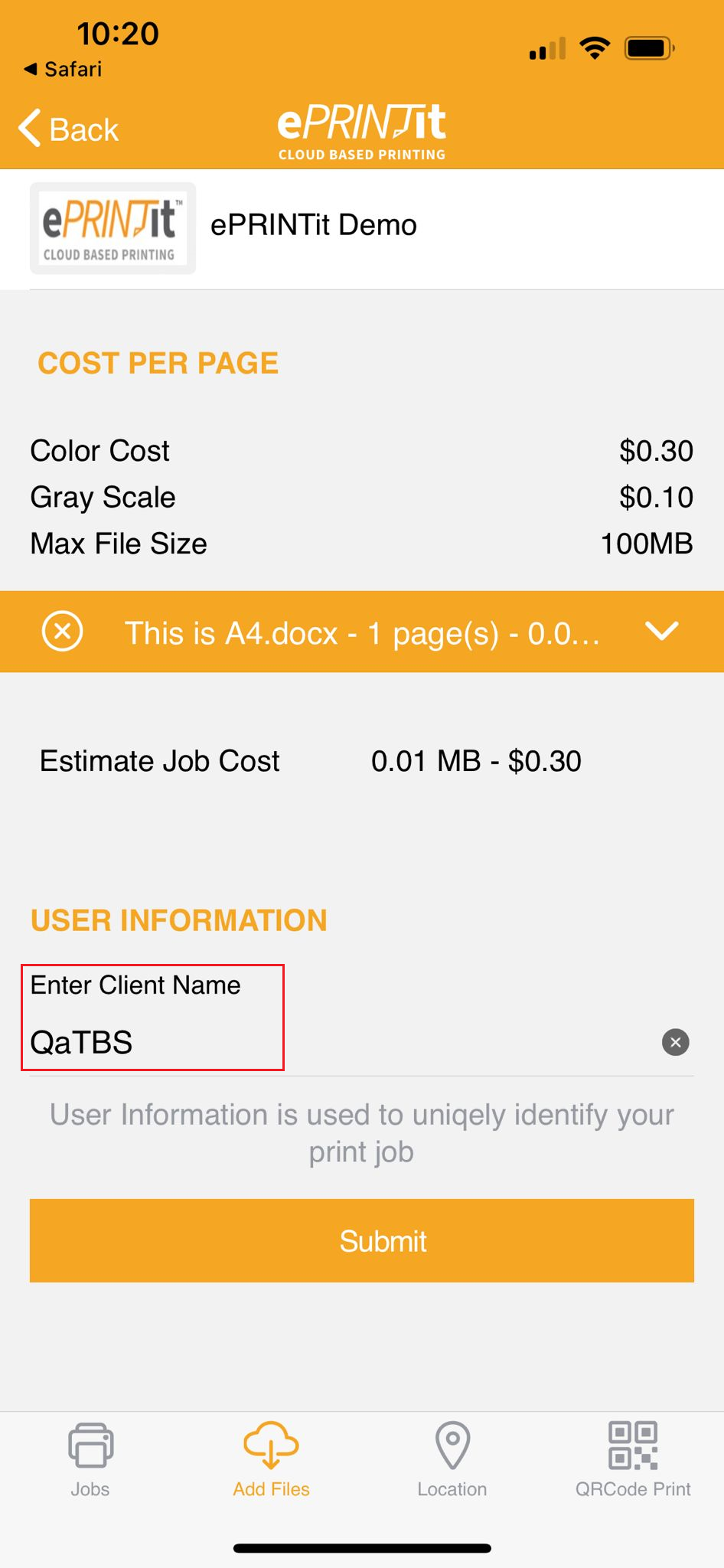Screen dimensions: 724x1568
Task: Go Back to previous screen
Action: [69, 129]
